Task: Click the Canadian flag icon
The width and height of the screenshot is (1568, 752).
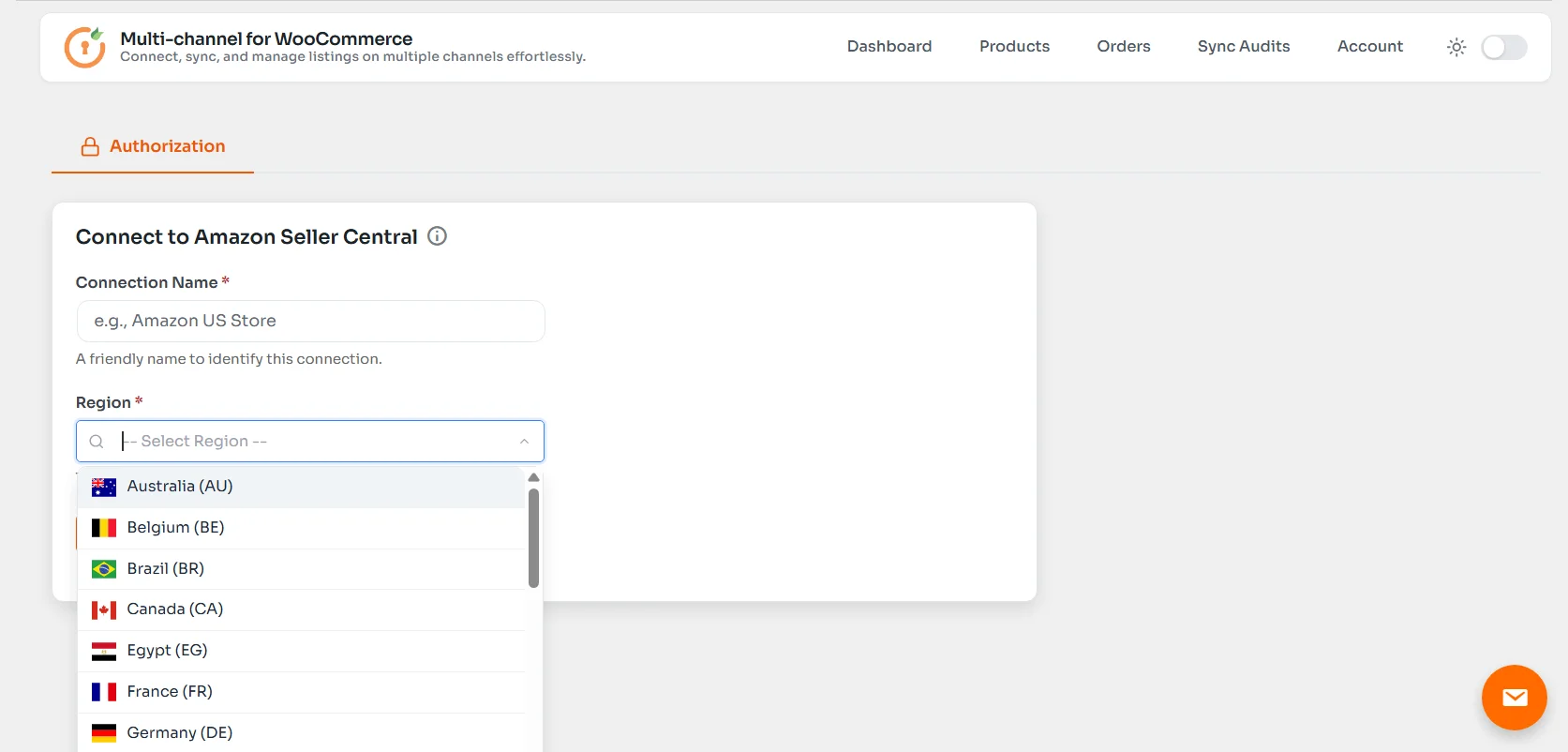Action: 104,609
